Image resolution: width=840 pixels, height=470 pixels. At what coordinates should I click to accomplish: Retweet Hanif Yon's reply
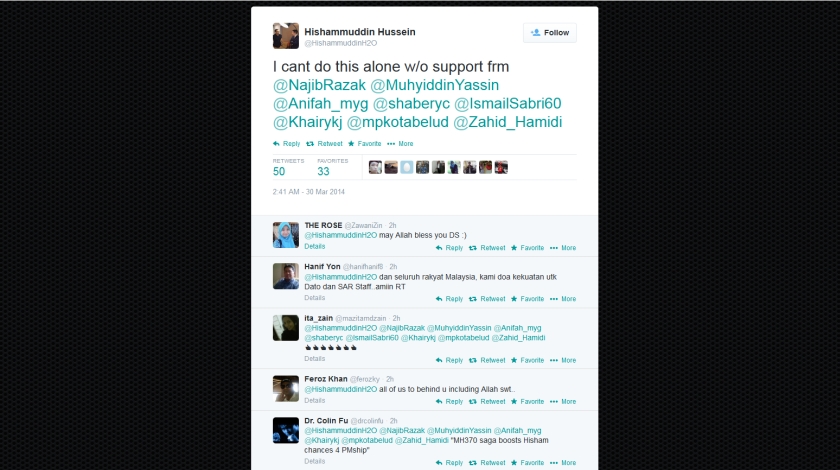coord(487,299)
